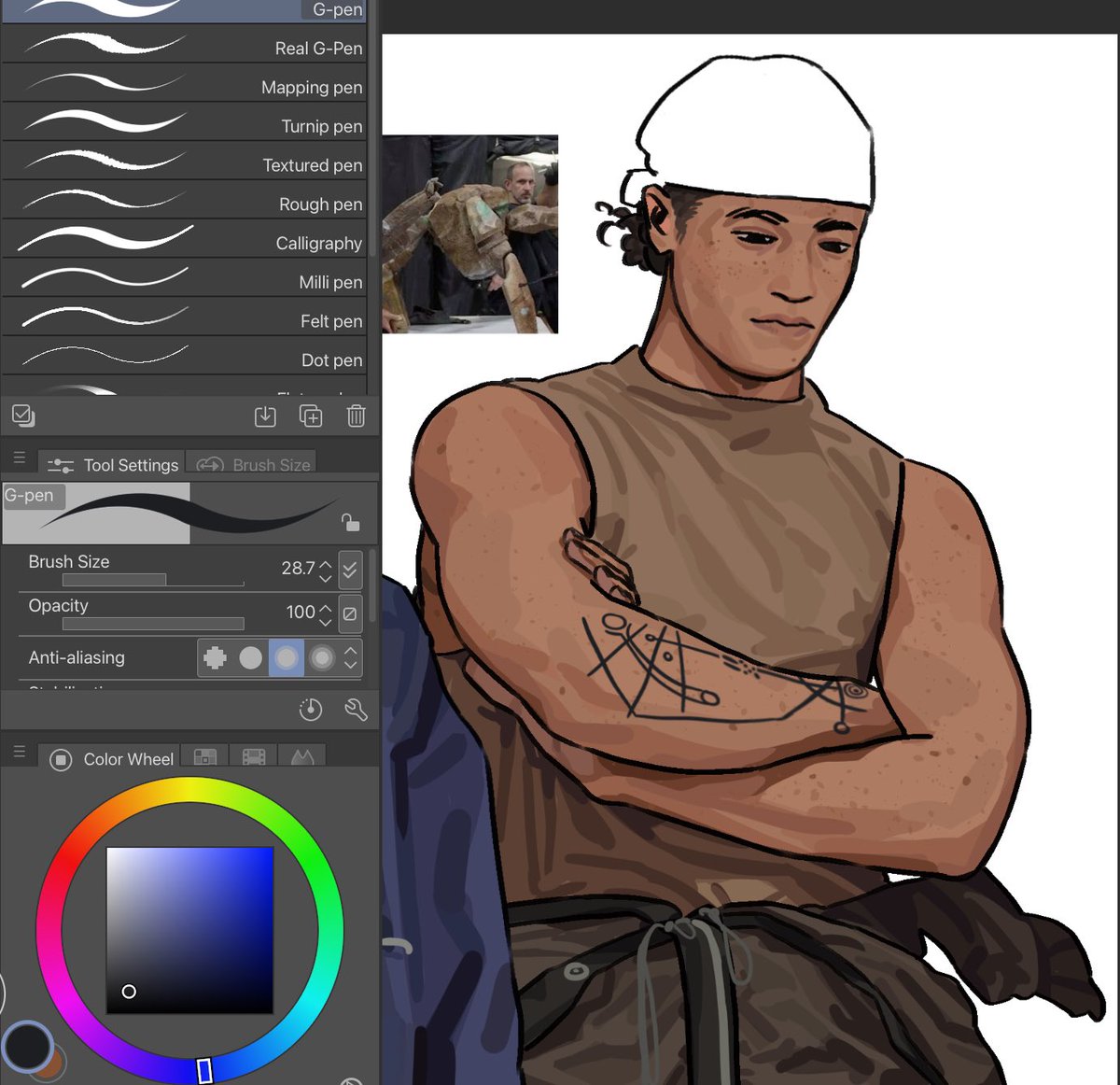This screenshot has height=1085, width=1120.
Task: Select weak anti-aliasing option
Action: click(250, 657)
